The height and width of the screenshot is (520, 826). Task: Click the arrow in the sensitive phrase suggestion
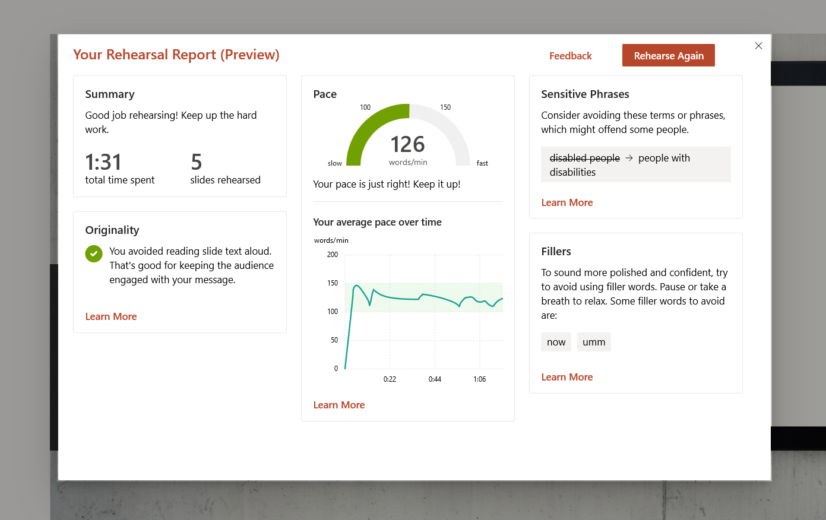629,158
